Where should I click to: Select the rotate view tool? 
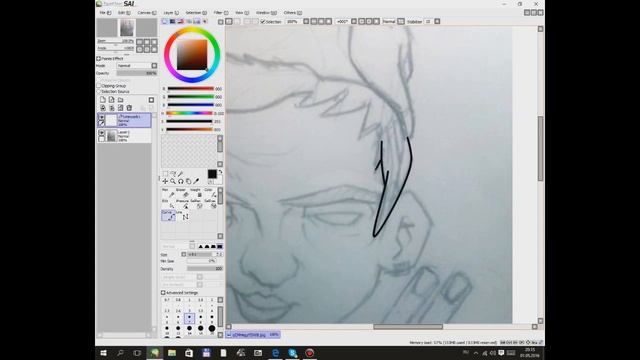(x=181, y=181)
